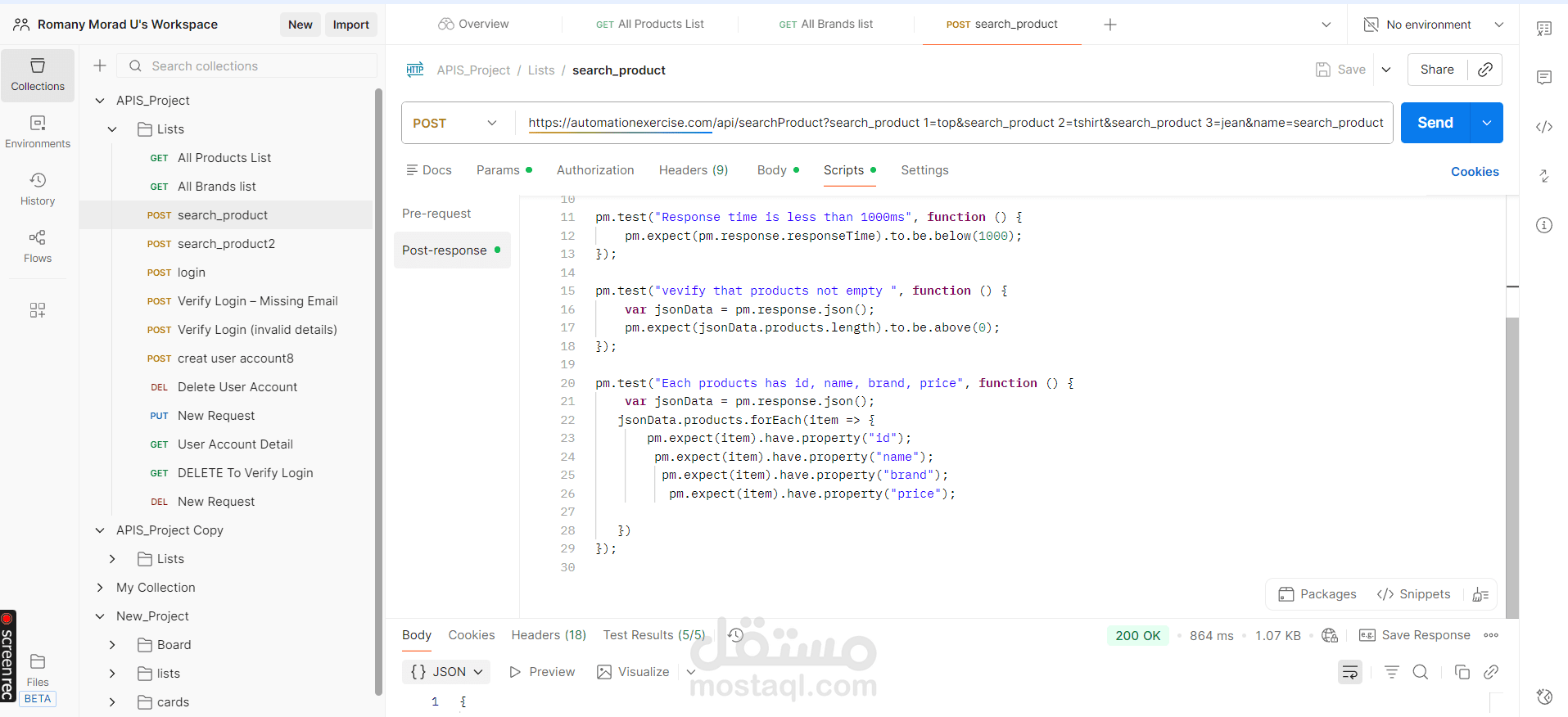Open the Test Results (5/5) tab
Image resolution: width=1568 pixels, height=717 pixels.
(654, 635)
